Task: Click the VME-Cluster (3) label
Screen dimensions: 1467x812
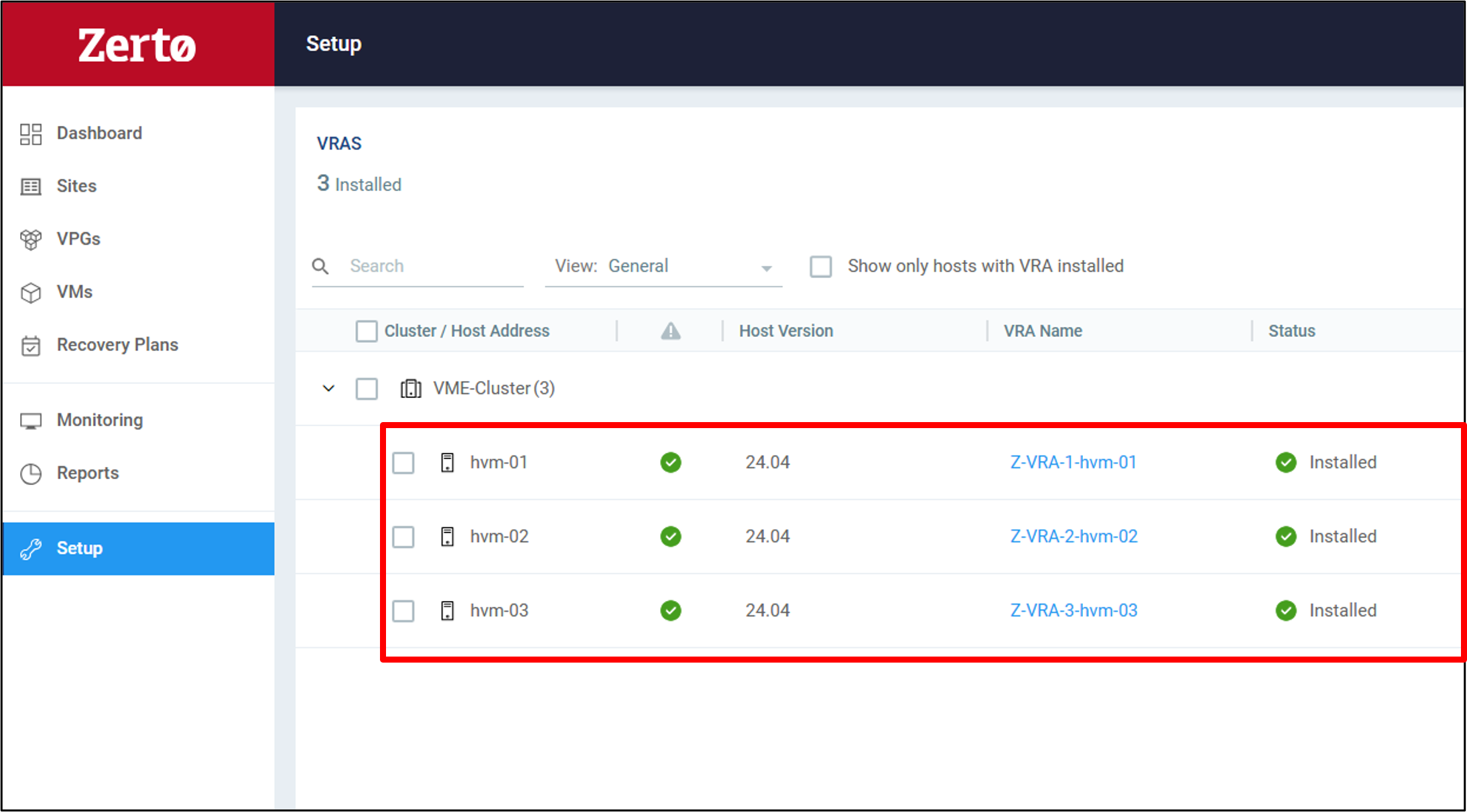Action: 494,389
